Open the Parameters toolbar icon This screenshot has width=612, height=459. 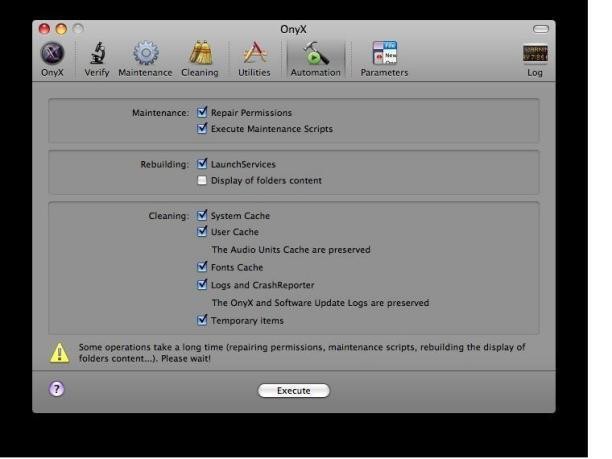pyautogui.click(x=384, y=53)
